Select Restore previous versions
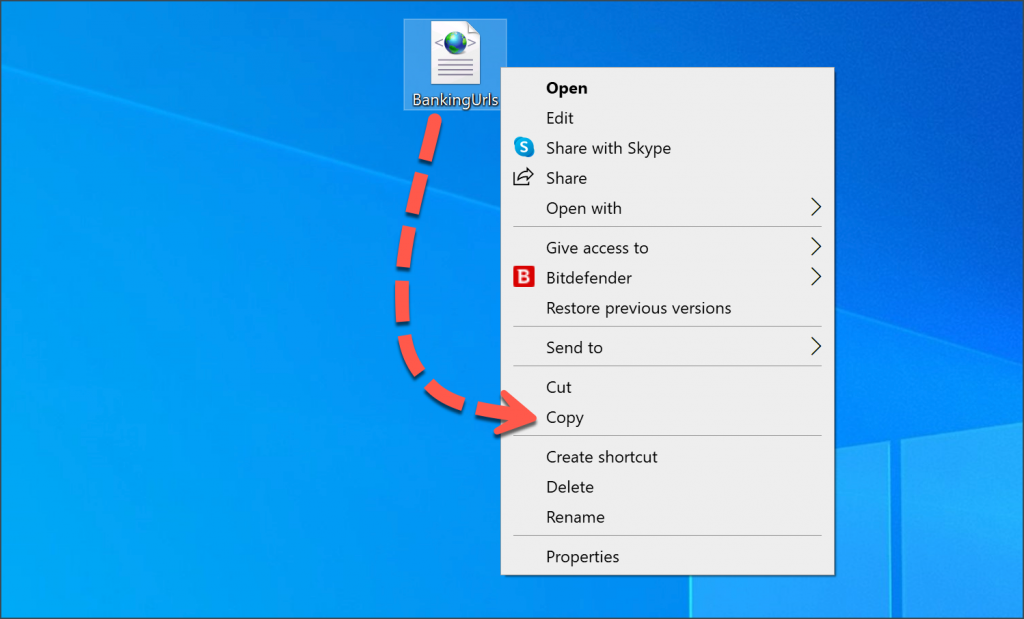Viewport: 1024px width, 619px height. (637, 308)
